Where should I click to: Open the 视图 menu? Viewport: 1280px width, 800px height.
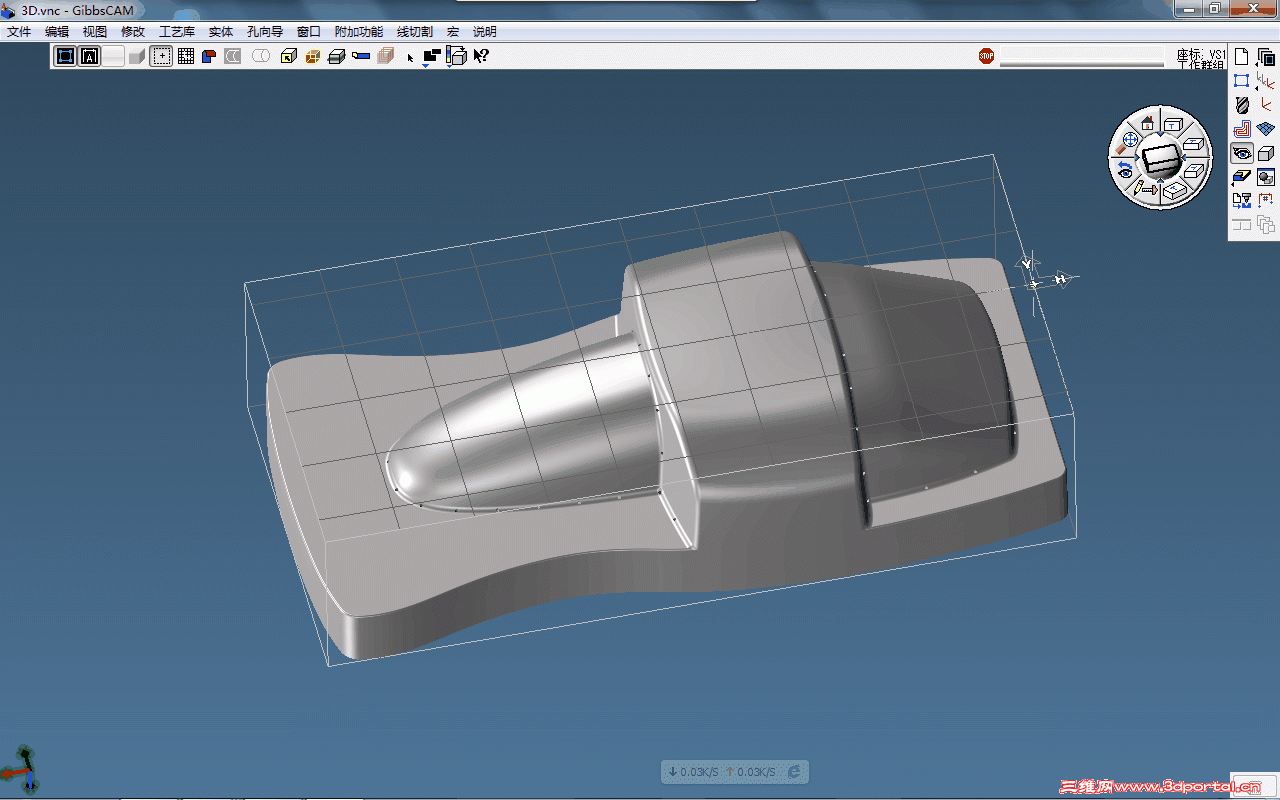click(x=95, y=32)
